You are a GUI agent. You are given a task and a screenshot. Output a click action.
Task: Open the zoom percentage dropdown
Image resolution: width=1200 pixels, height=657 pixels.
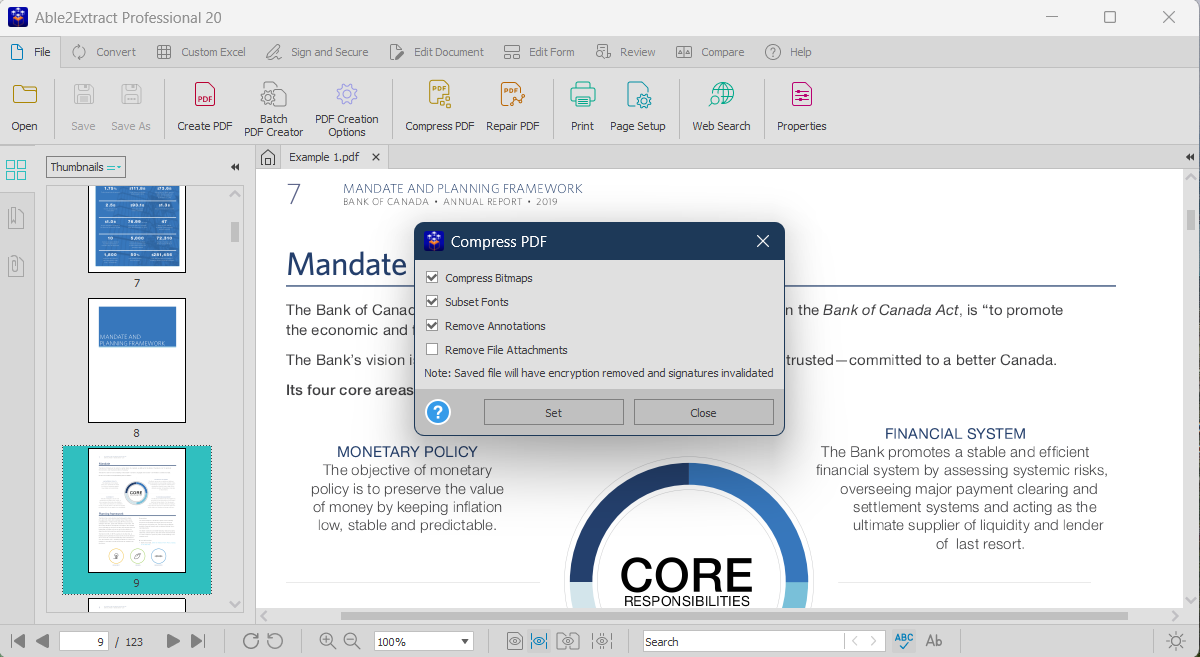pyautogui.click(x=463, y=641)
